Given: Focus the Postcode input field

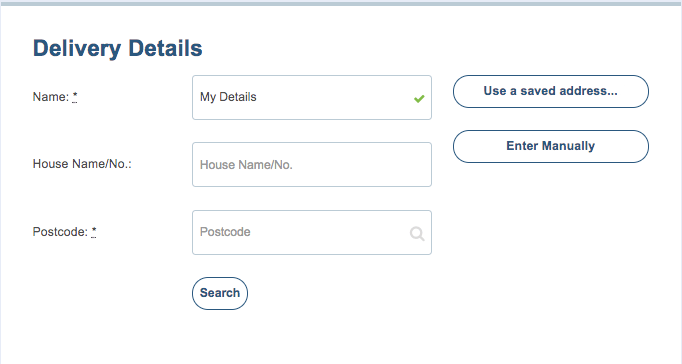Looking at the screenshot, I should 312,233.
